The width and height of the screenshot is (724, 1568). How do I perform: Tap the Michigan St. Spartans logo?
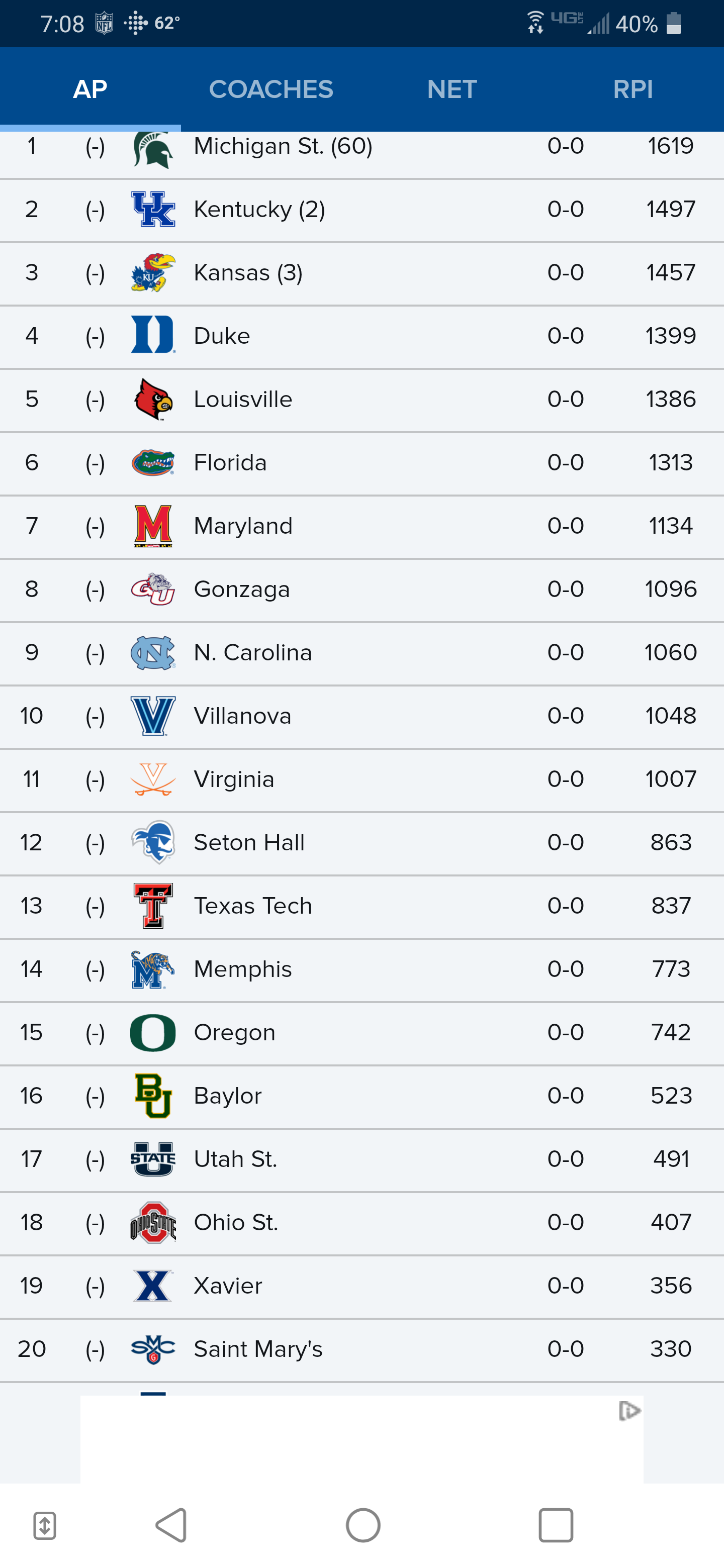[x=153, y=150]
